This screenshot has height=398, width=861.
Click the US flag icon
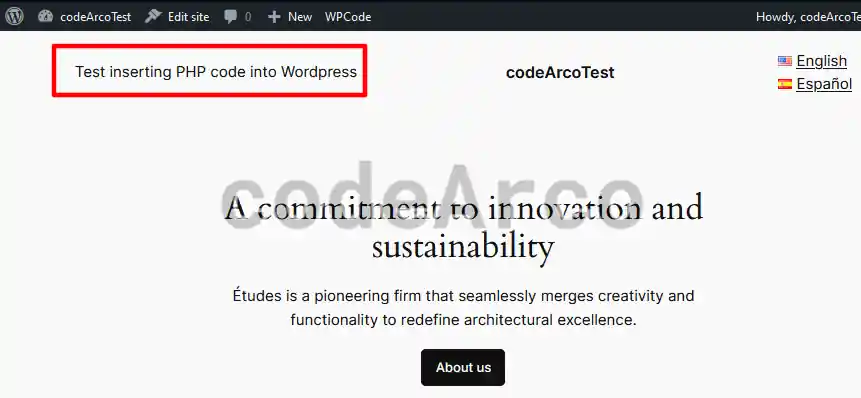[x=785, y=61]
